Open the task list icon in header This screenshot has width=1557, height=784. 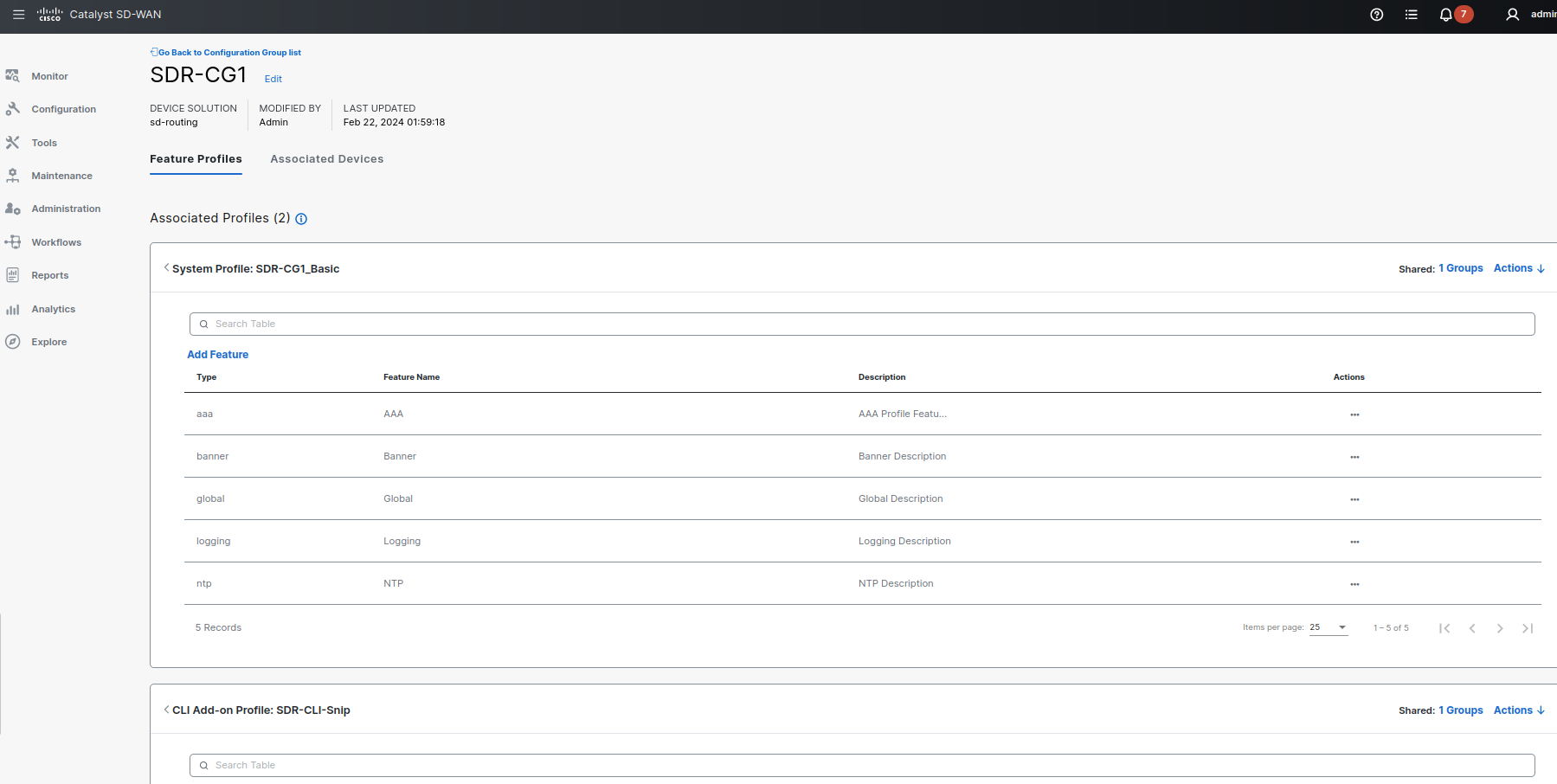[x=1411, y=15]
